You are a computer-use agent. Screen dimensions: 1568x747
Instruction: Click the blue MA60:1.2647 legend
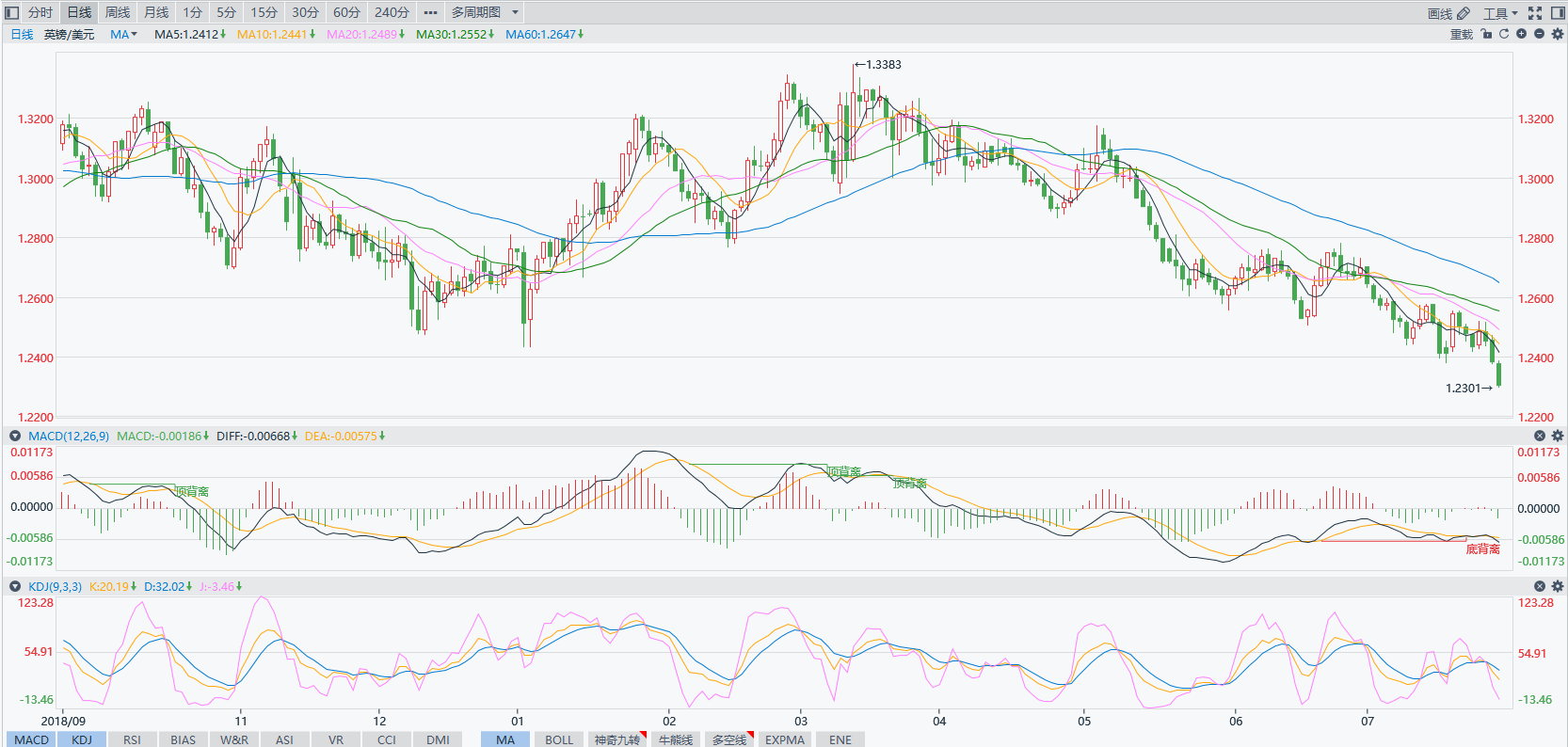tap(544, 34)
